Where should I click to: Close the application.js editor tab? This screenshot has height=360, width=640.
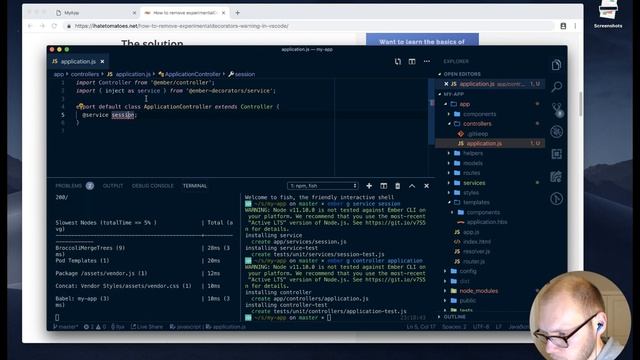pos(102,62)
